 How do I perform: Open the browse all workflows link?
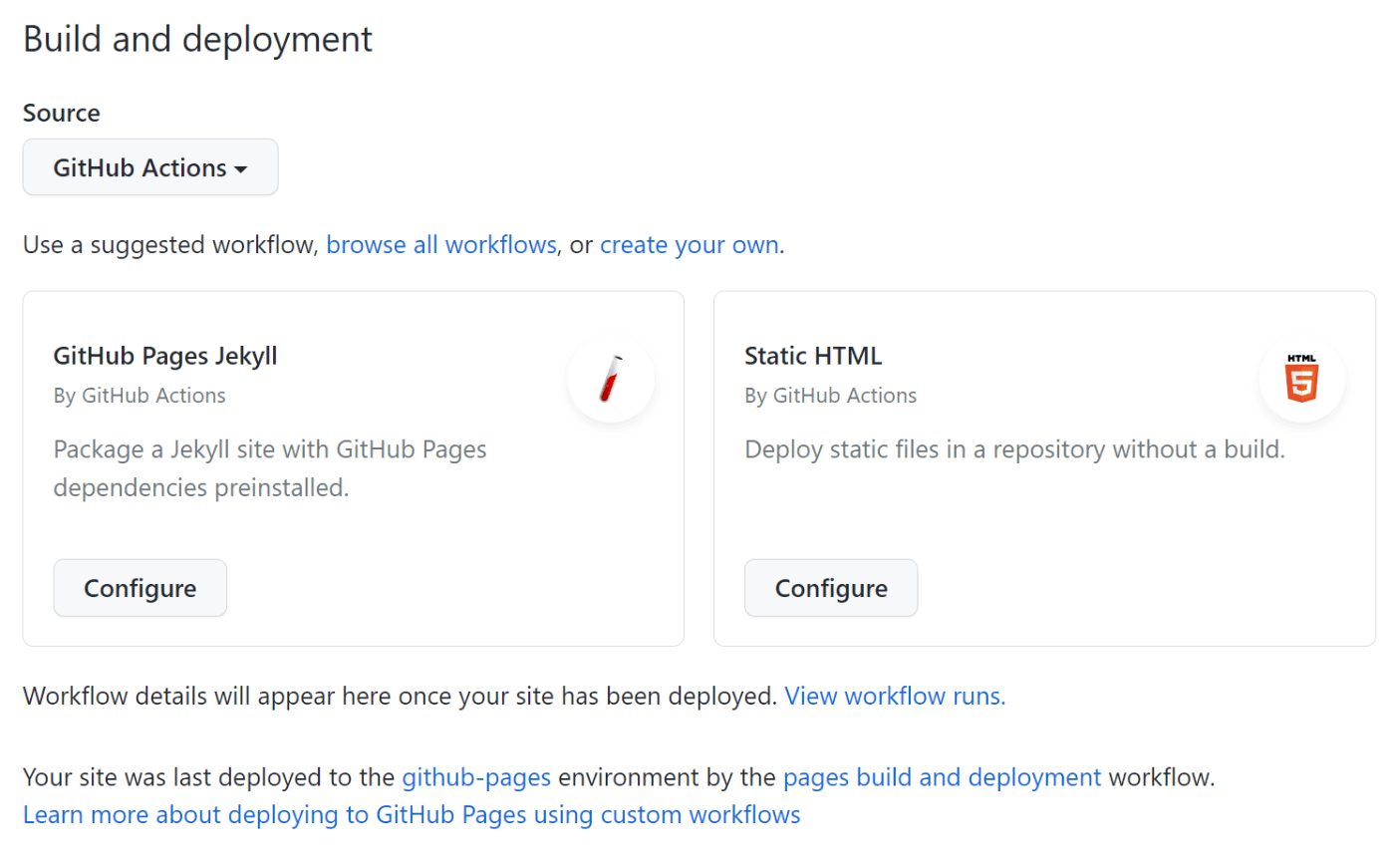[441, 245]
